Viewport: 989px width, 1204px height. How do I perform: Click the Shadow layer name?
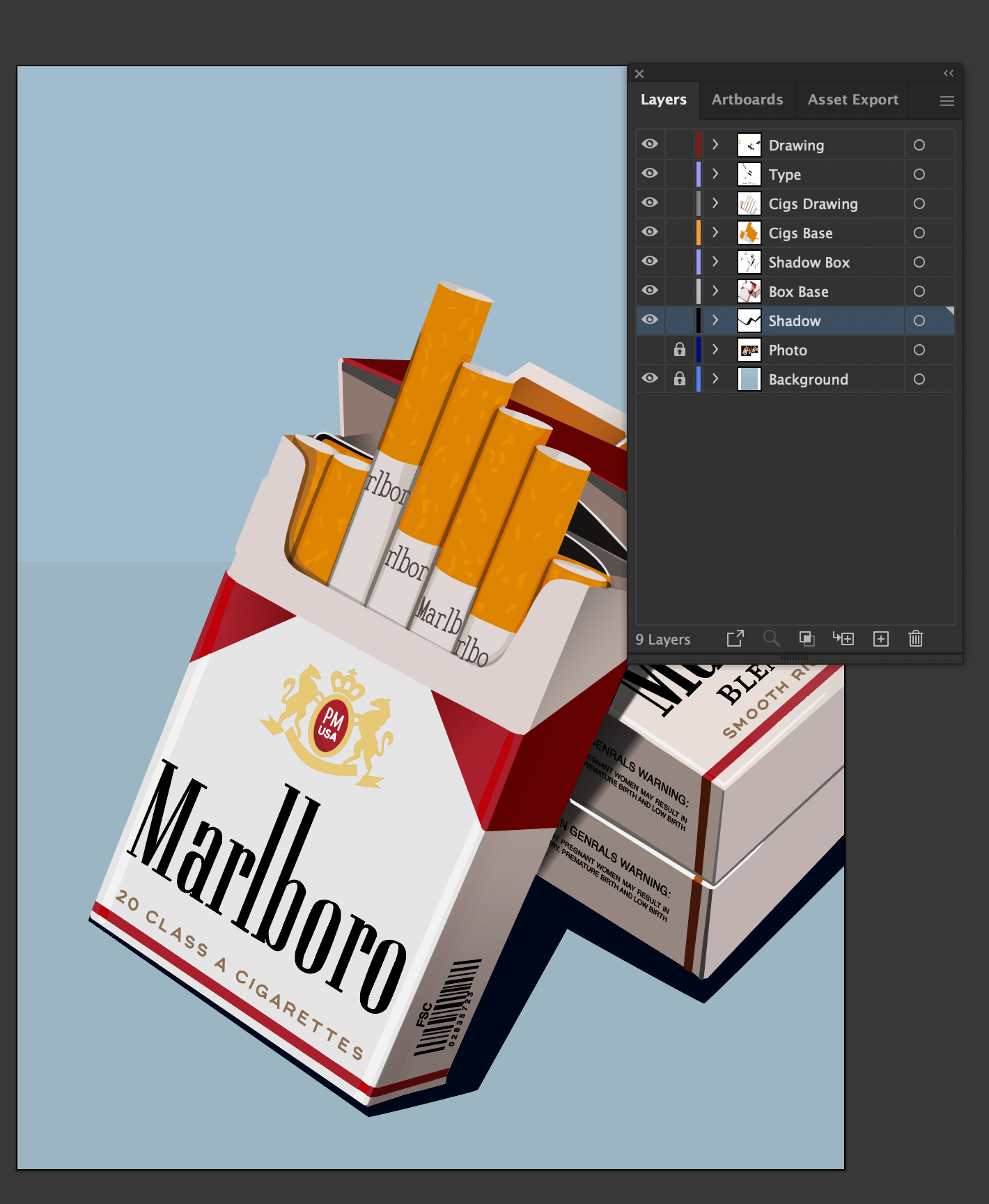[795, 321]
